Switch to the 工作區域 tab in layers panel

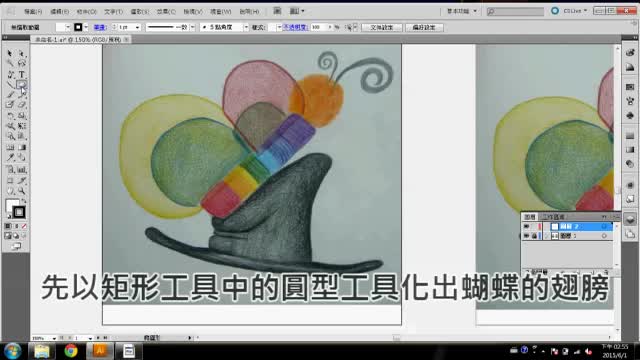point(553,217)
